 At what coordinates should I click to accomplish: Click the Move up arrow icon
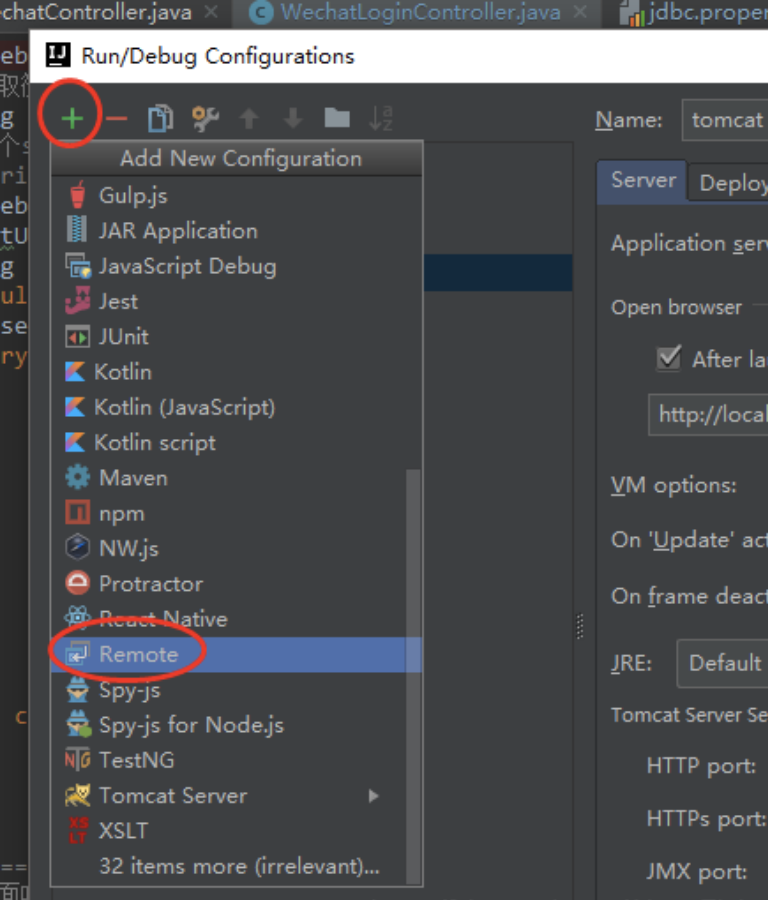pos(249,119)
